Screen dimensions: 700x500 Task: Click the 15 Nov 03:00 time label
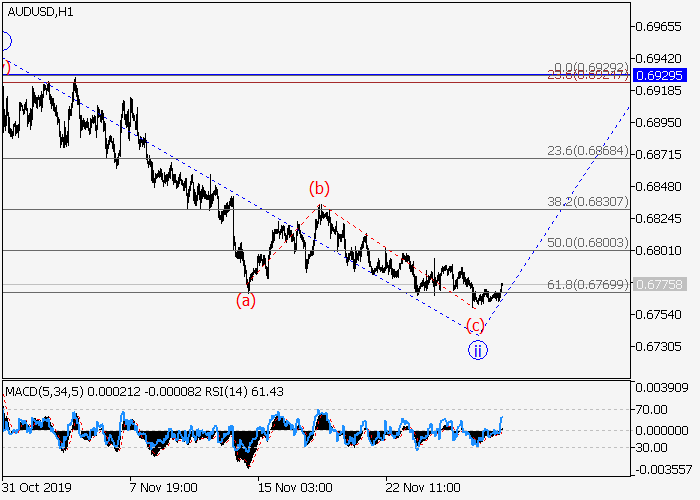(295, 487)
